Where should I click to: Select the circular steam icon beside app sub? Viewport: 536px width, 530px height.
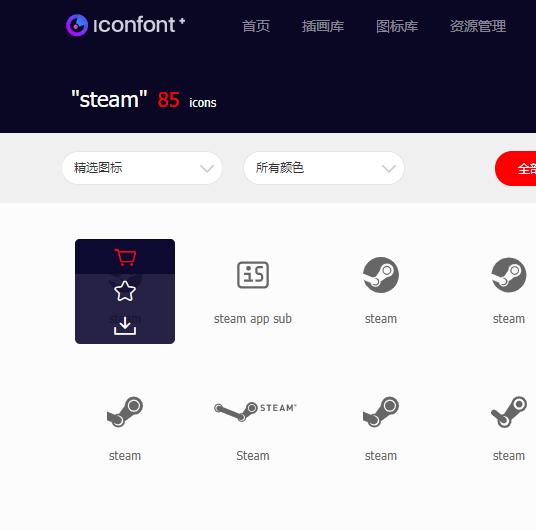click(x=381, y=275)
